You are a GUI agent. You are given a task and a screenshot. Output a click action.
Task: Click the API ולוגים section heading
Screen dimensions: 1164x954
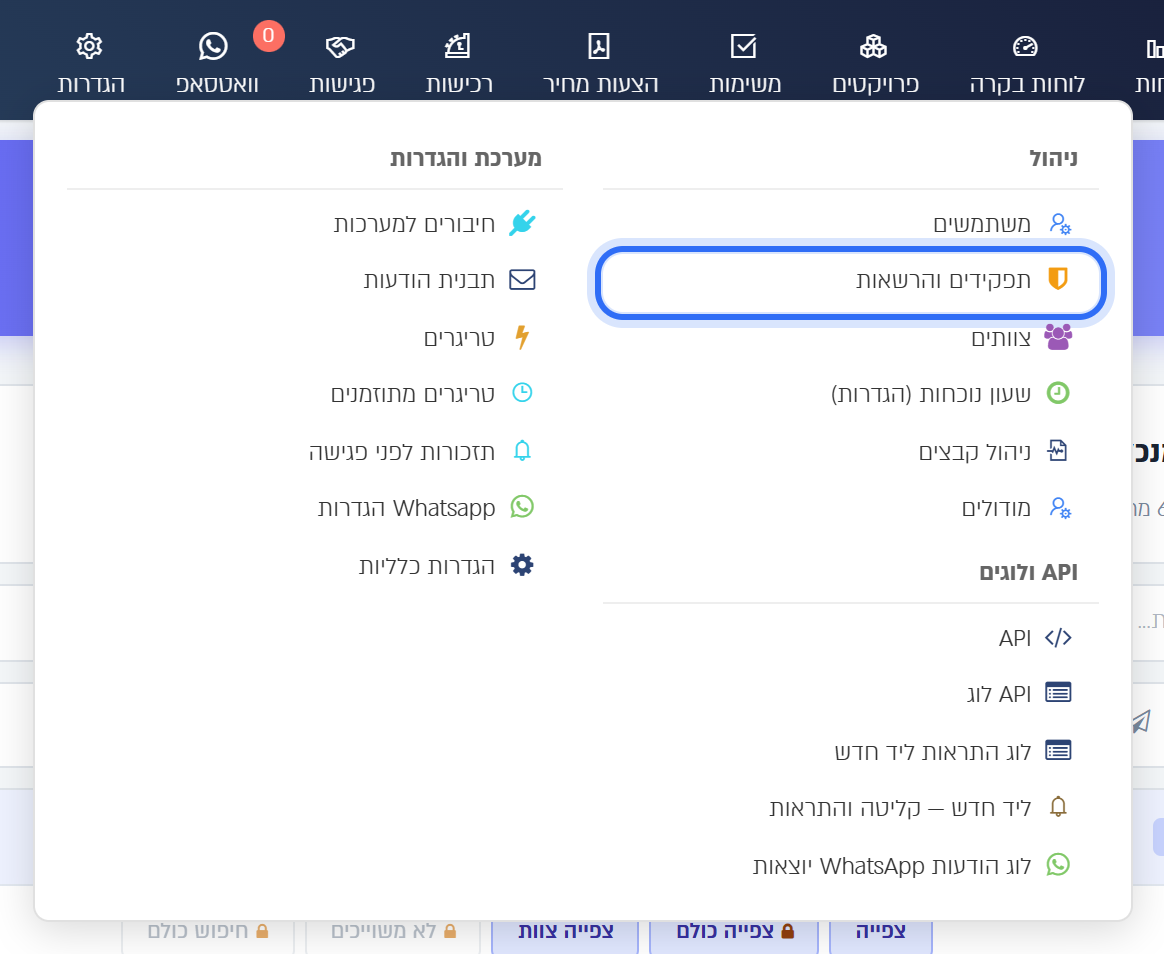pos(1028,572)
